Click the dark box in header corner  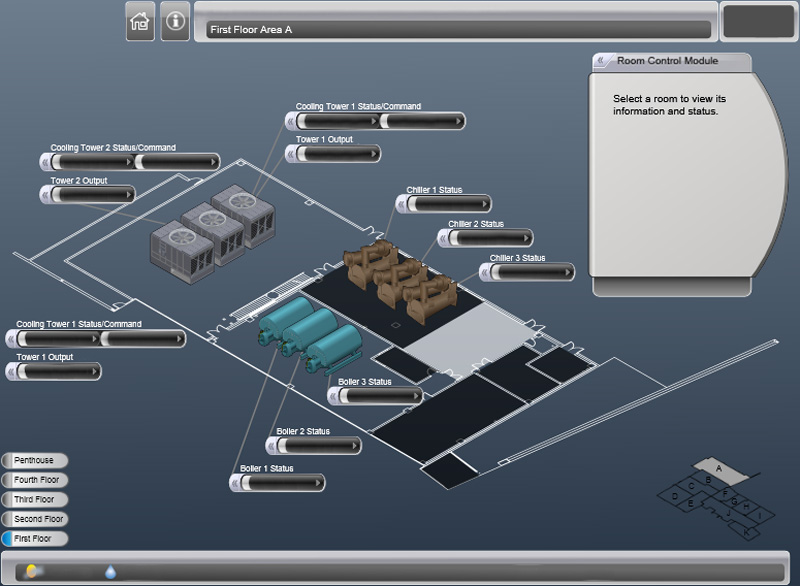point(759,21)
